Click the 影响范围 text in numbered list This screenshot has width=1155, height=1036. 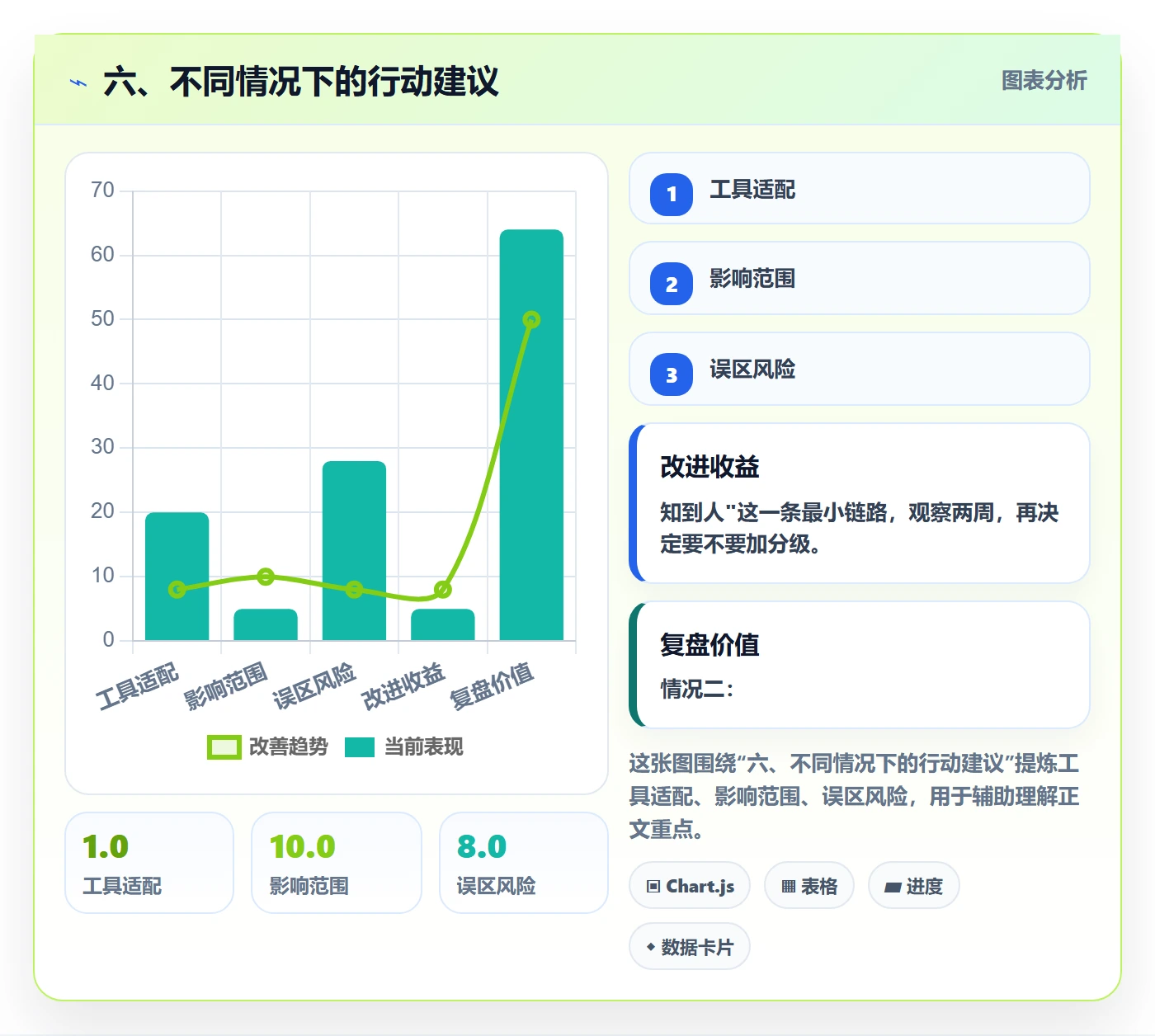pyautogui.click(x=752, y=279)
